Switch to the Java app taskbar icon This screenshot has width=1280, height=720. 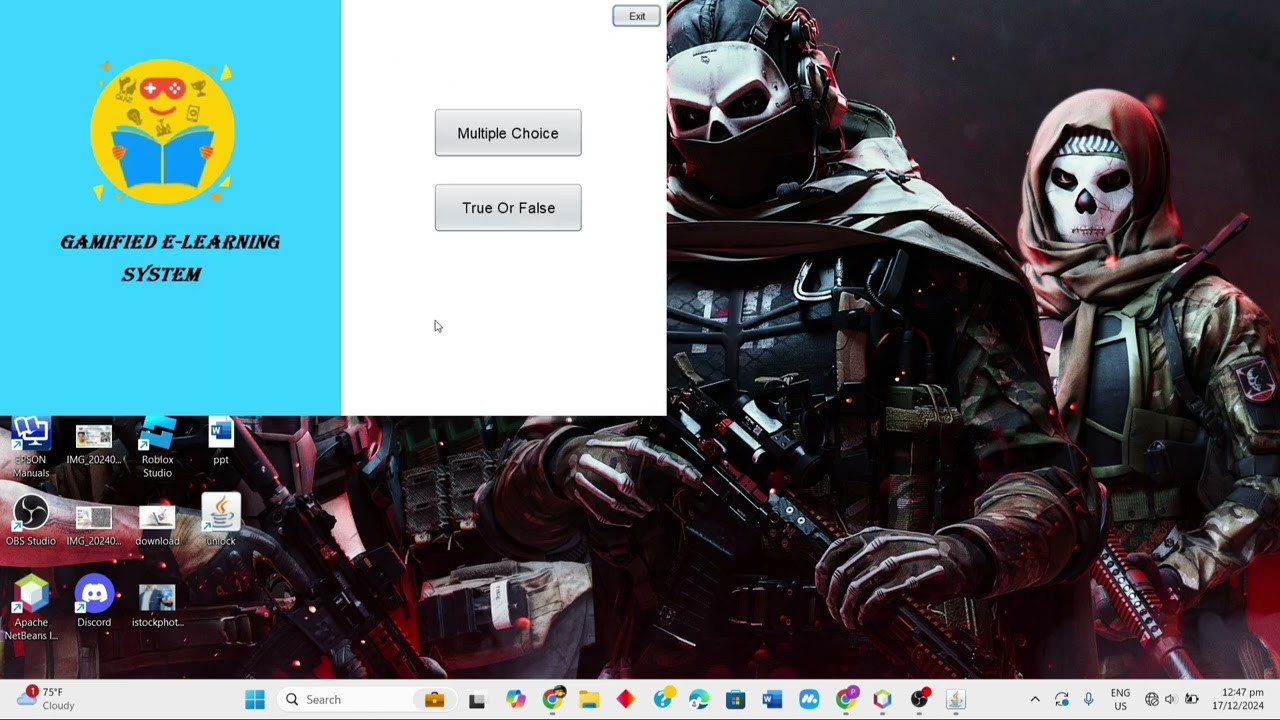coord(956,700)
